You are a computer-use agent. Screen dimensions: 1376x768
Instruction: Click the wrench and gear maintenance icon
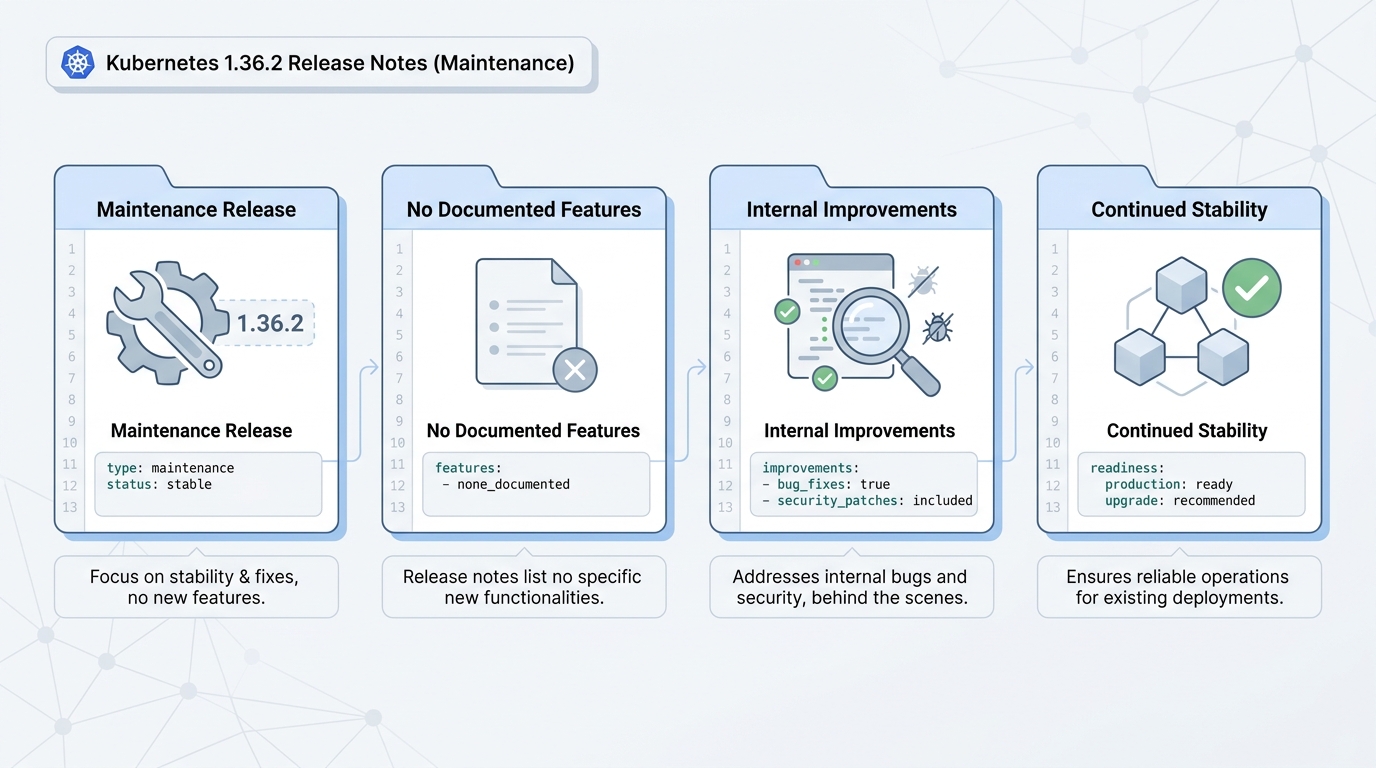[x=166, y=323]
